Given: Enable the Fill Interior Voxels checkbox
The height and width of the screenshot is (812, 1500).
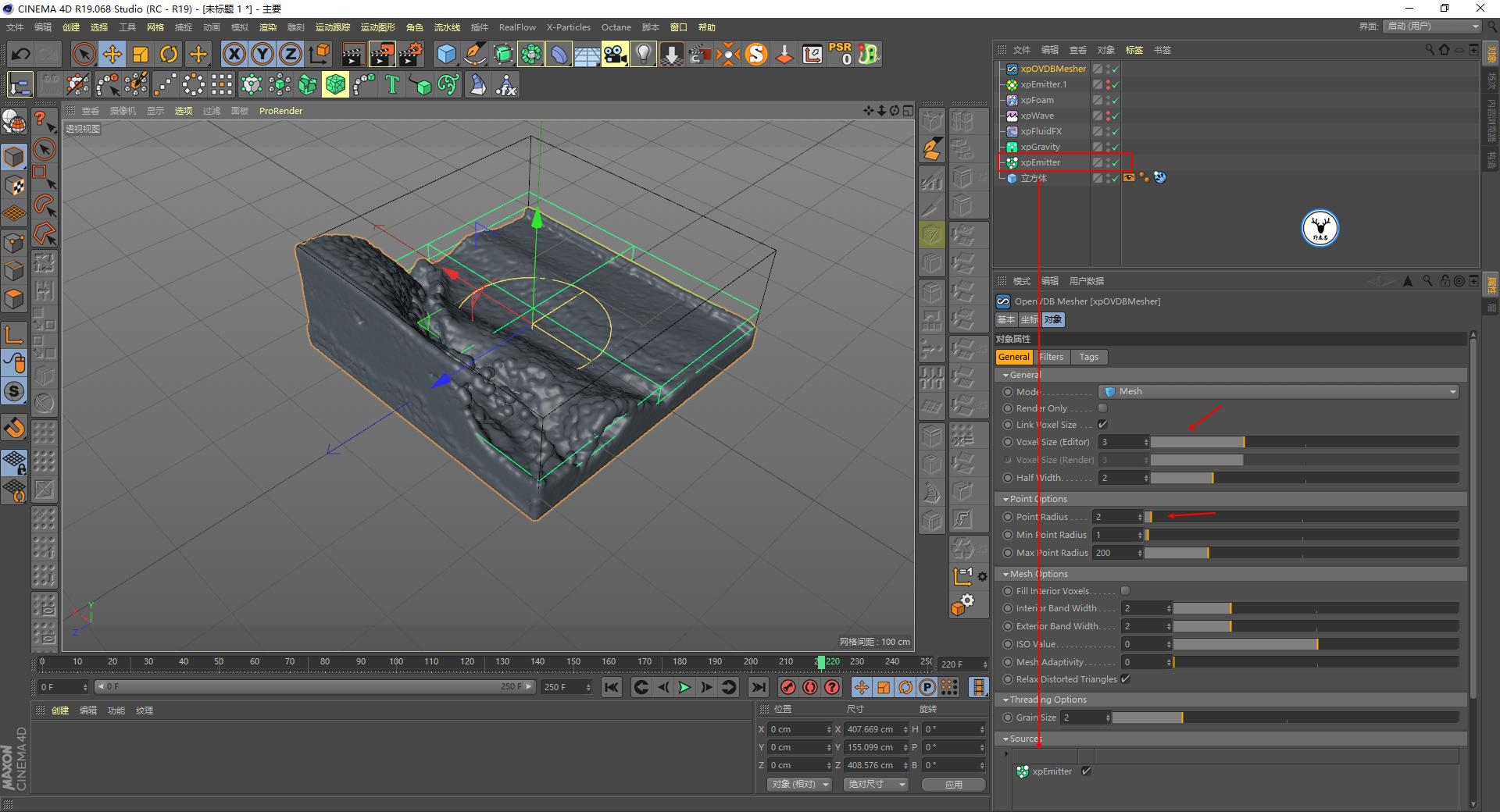Looking at the screenshot, I should pos(1124,591).
